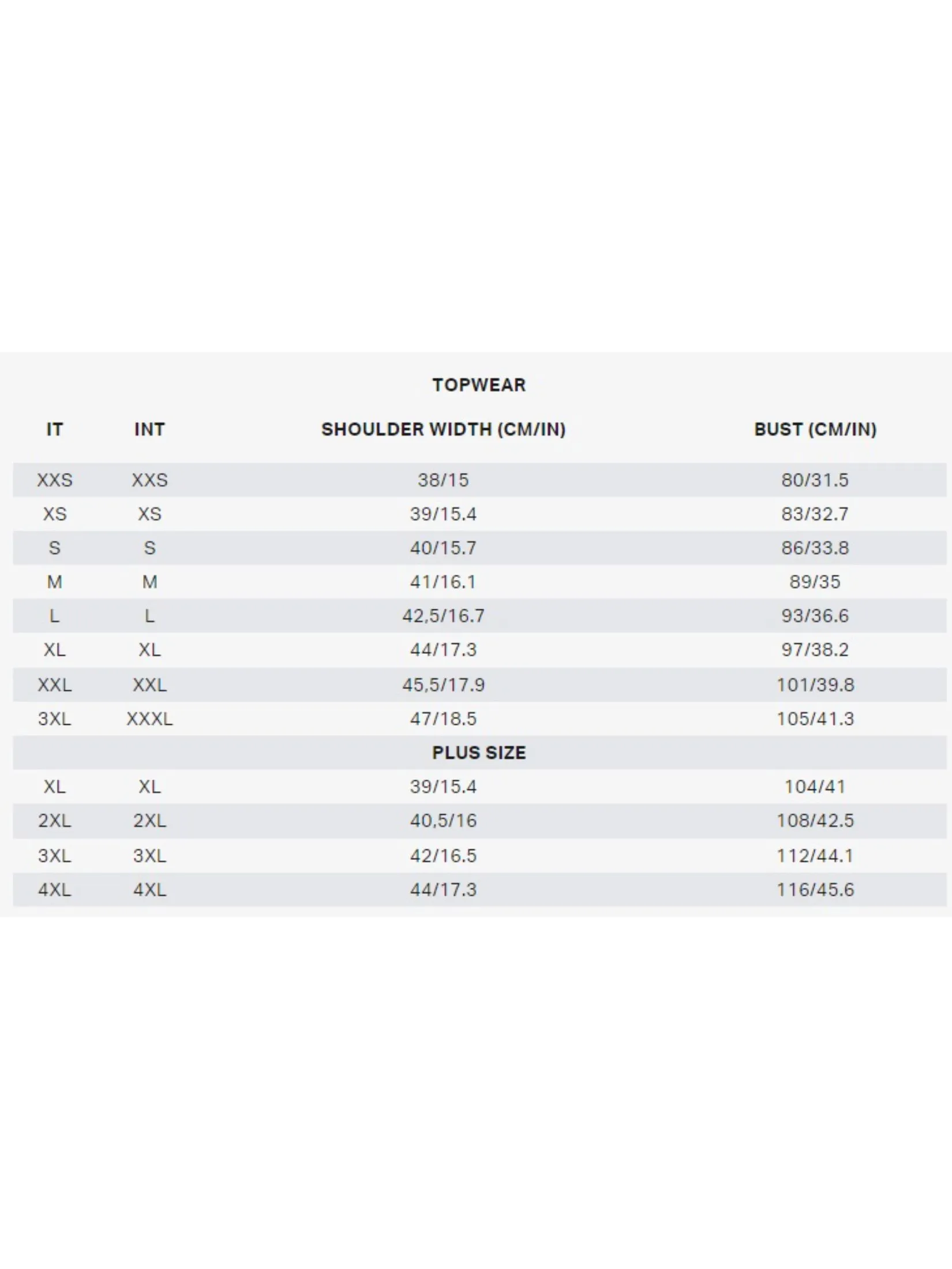Image resolution: width=952 pixels, height=1269 pixels.
Task: Click the 104/41 plus size bust value
Action: [815, 787]
